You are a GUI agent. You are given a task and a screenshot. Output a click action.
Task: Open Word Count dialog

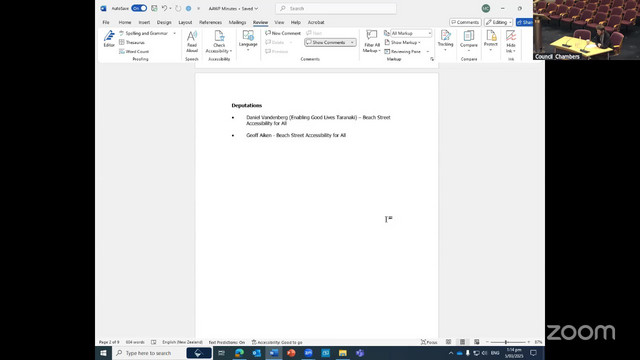pos(134,51)
